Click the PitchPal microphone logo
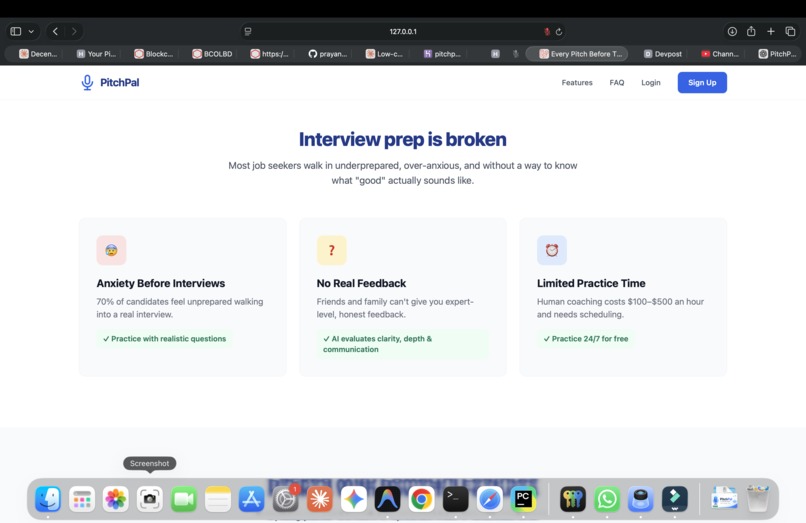This screenshot has width=806, height=523. [87, 83]
